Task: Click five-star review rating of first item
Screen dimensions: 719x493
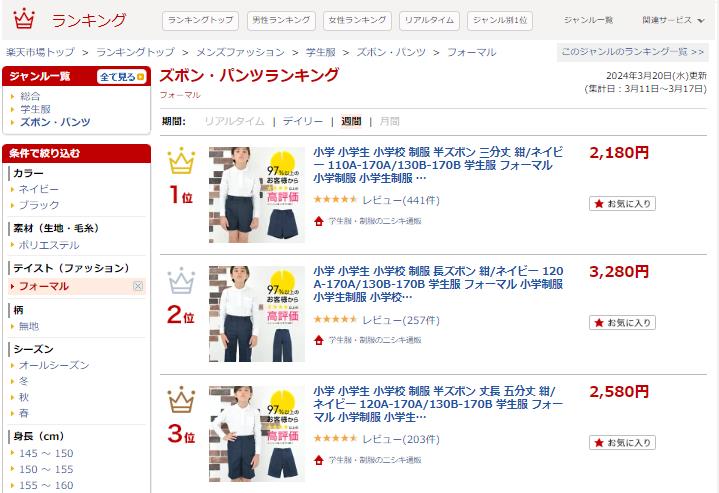Action: (335, 199)
